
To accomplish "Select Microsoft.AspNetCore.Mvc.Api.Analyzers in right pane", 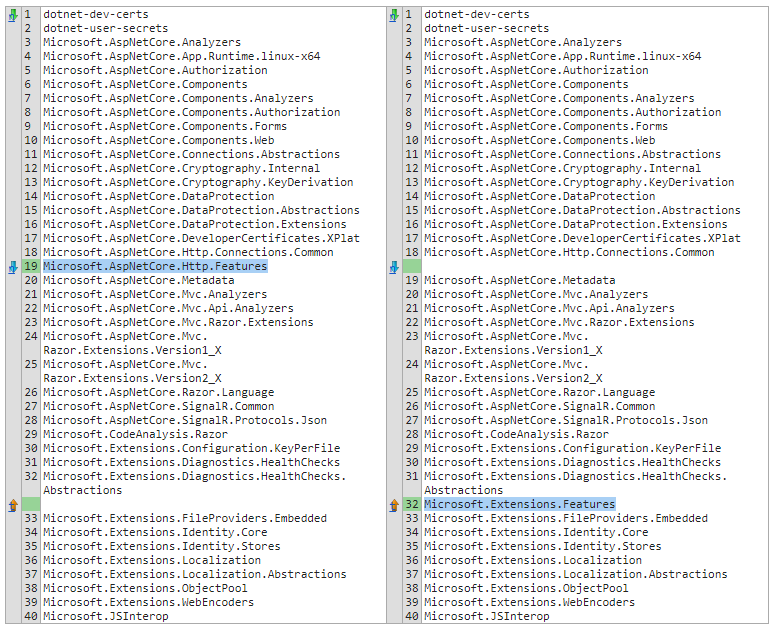I will coord(549,308).
